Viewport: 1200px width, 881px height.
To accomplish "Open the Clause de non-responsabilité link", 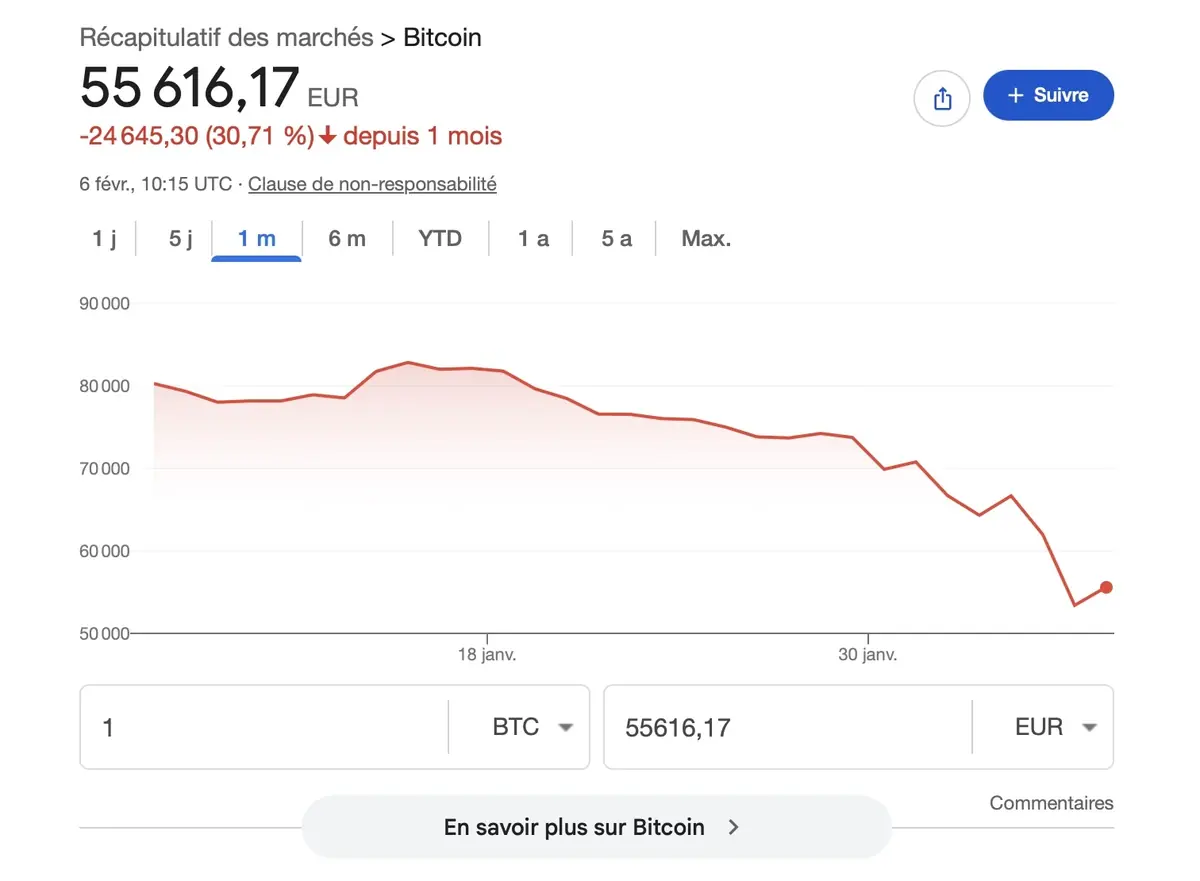I will tap(371, 184).
